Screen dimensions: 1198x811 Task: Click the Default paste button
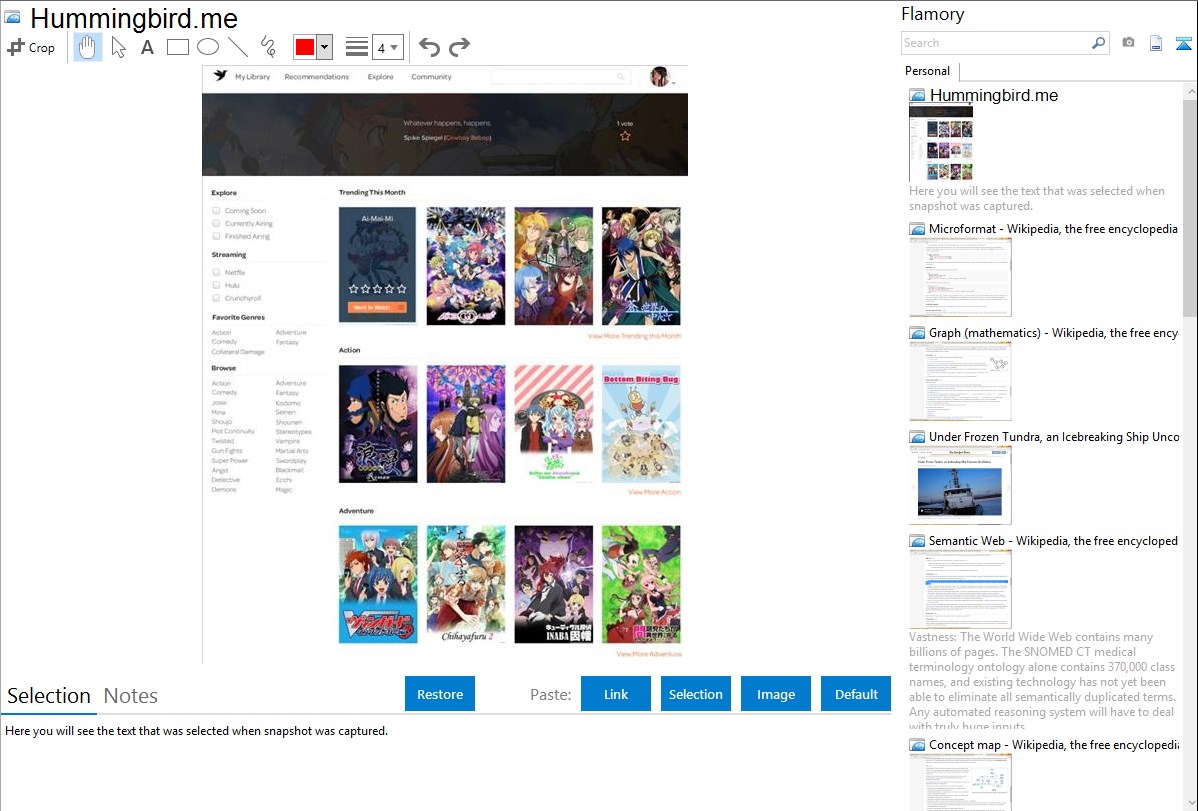(856, 694)
